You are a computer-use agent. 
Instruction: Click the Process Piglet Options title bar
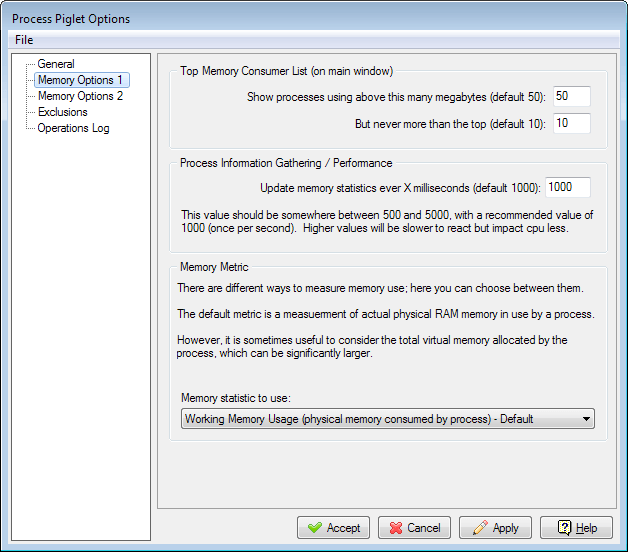(x=300, y=18)
